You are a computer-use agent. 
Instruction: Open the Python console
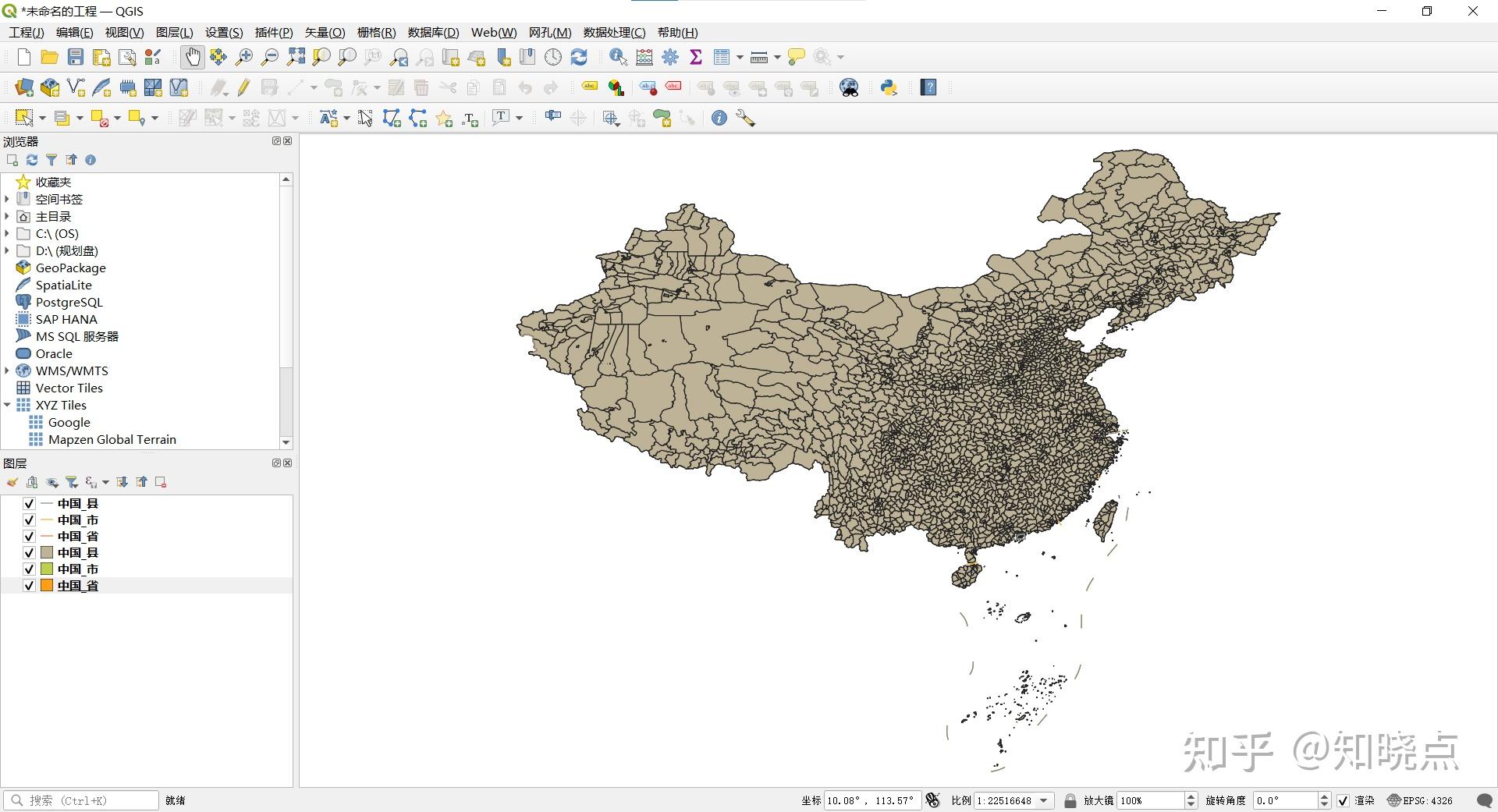click(x=888, y=87)
